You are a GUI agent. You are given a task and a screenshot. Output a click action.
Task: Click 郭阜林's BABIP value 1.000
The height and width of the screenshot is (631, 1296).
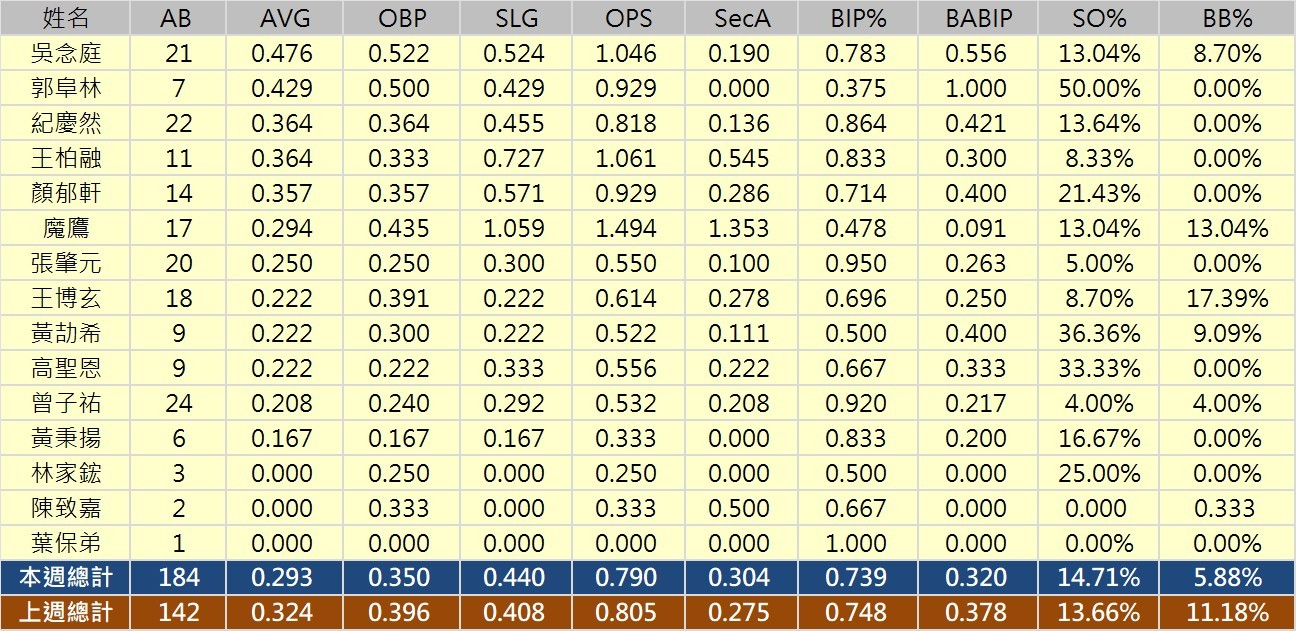(975, 89)
